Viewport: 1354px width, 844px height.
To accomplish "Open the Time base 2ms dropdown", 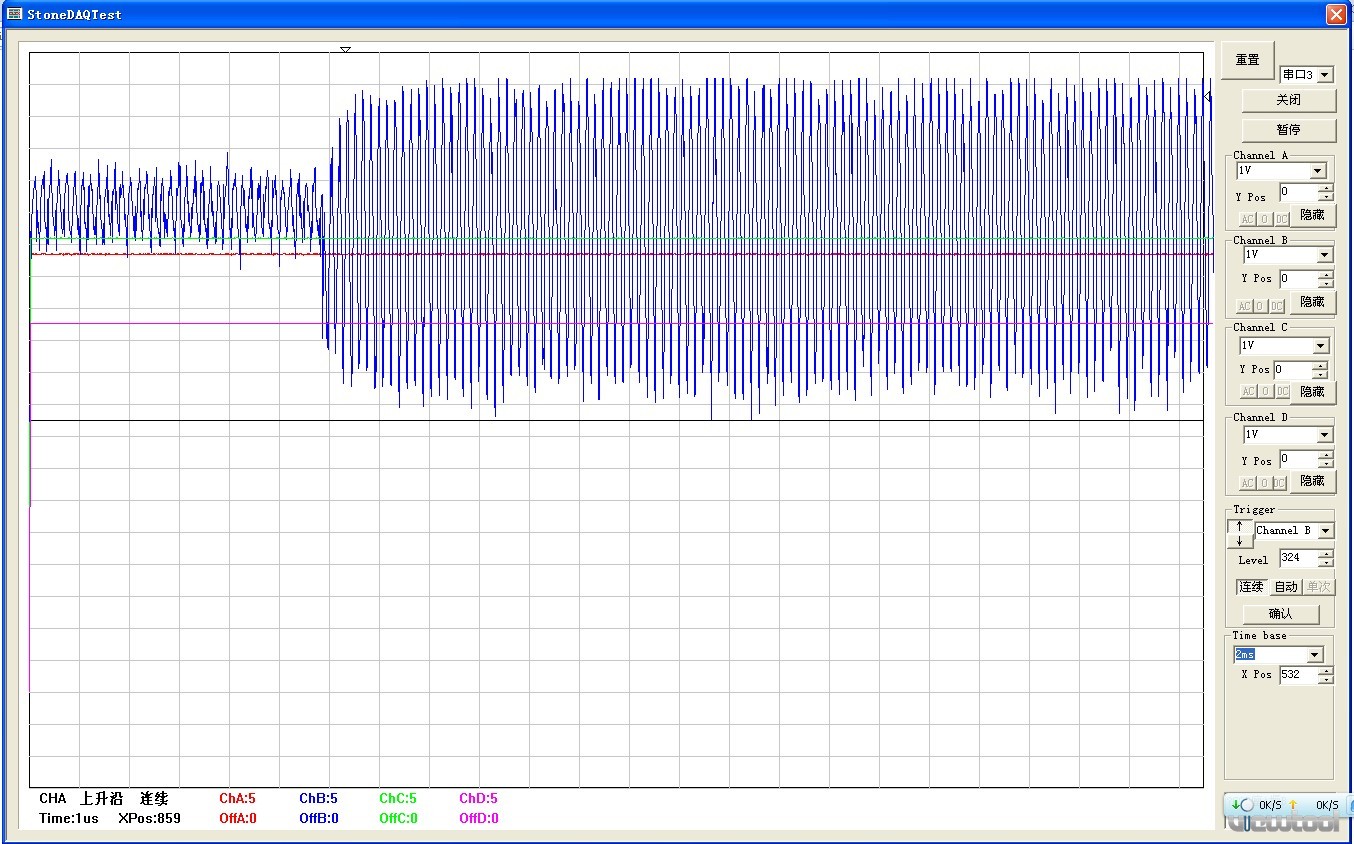I will (1315, 655).
